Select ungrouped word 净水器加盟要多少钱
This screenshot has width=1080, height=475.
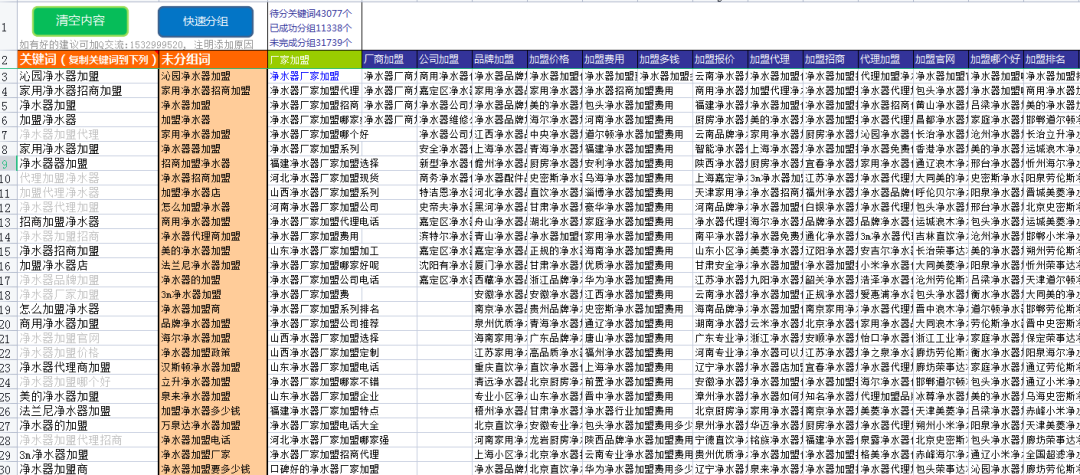point(213,469)
